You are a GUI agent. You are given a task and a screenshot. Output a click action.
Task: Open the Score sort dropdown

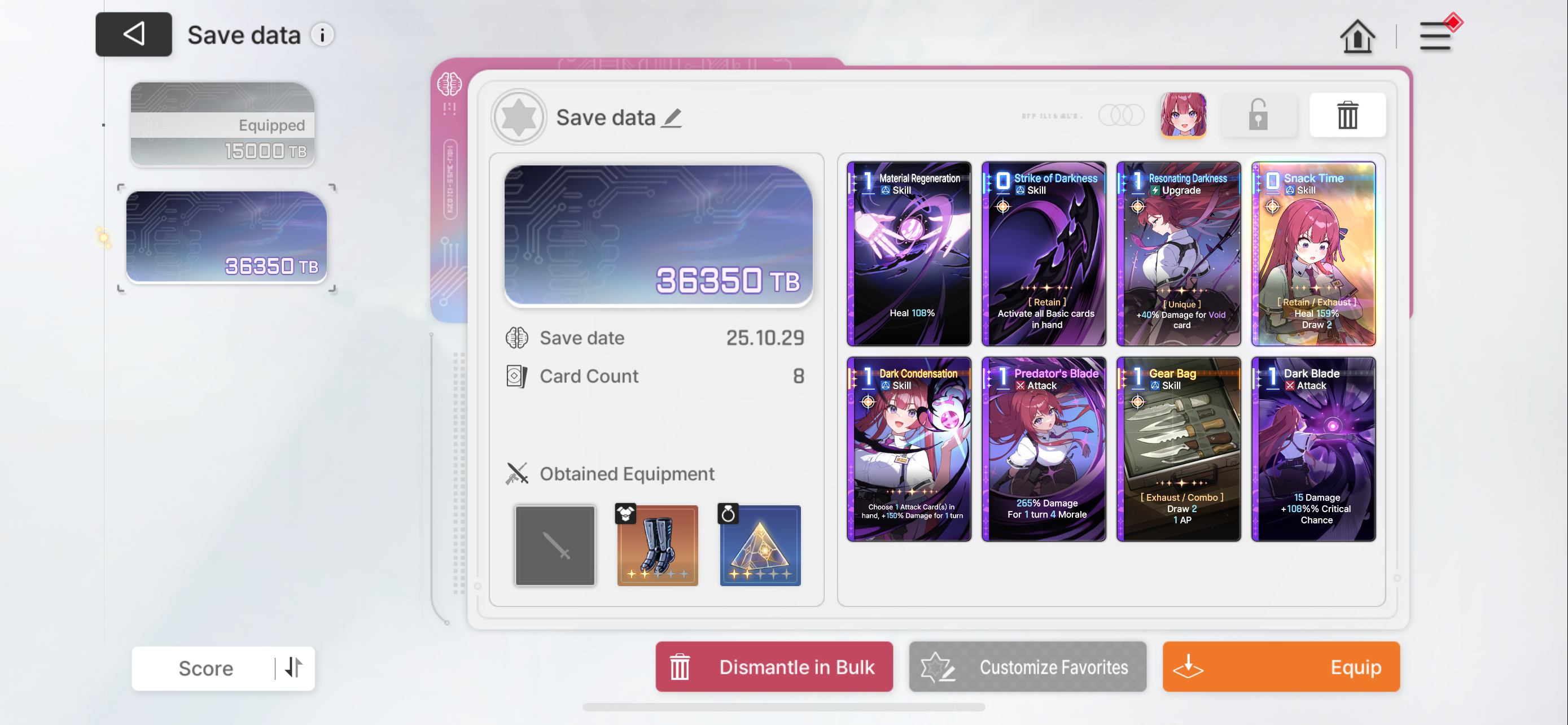coord(206,668)
